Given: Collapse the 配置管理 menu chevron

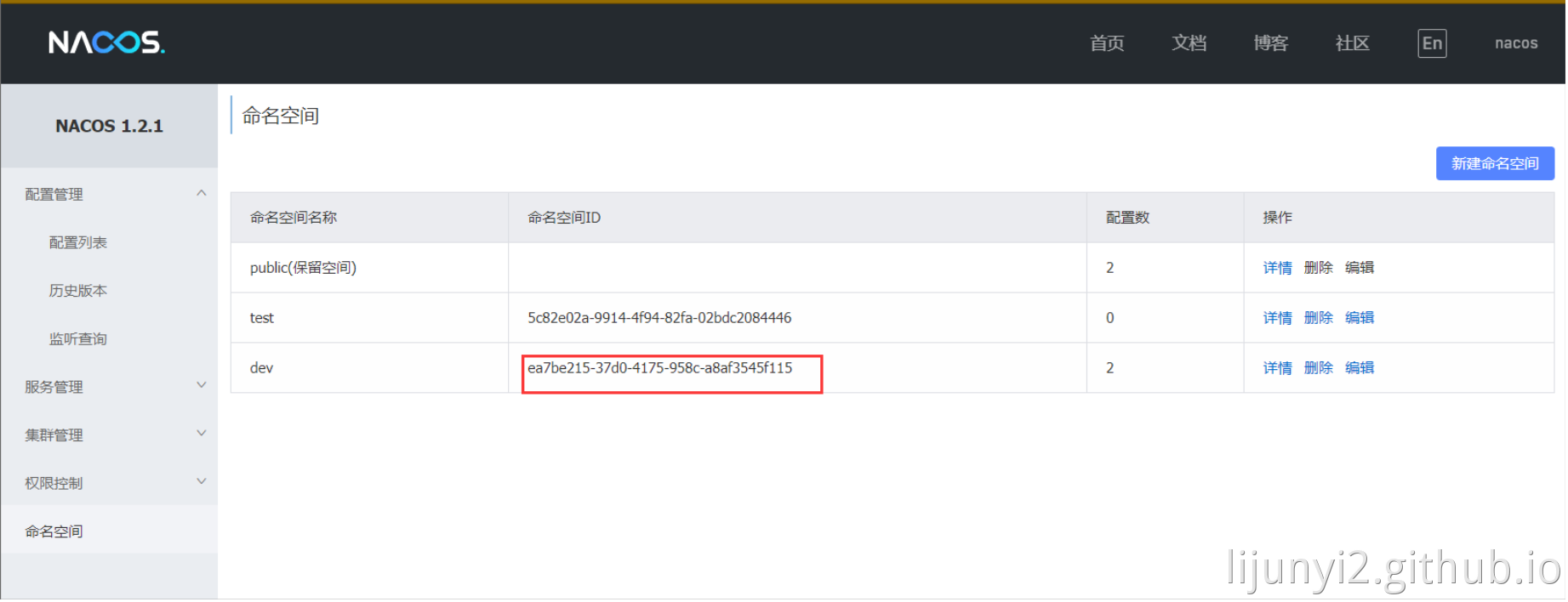Looking at the screenshot, I should [202, 194].
